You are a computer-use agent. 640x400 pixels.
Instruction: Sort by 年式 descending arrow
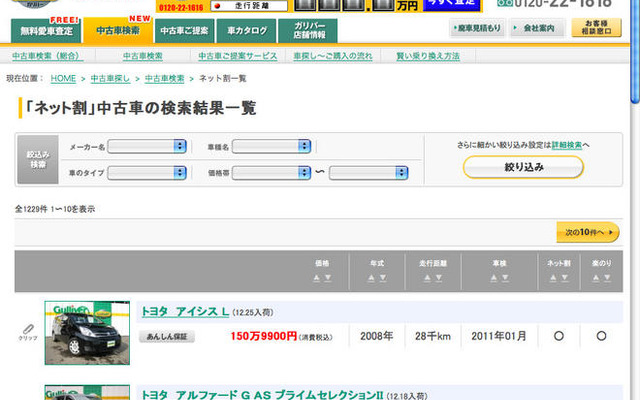pos(383,278)
